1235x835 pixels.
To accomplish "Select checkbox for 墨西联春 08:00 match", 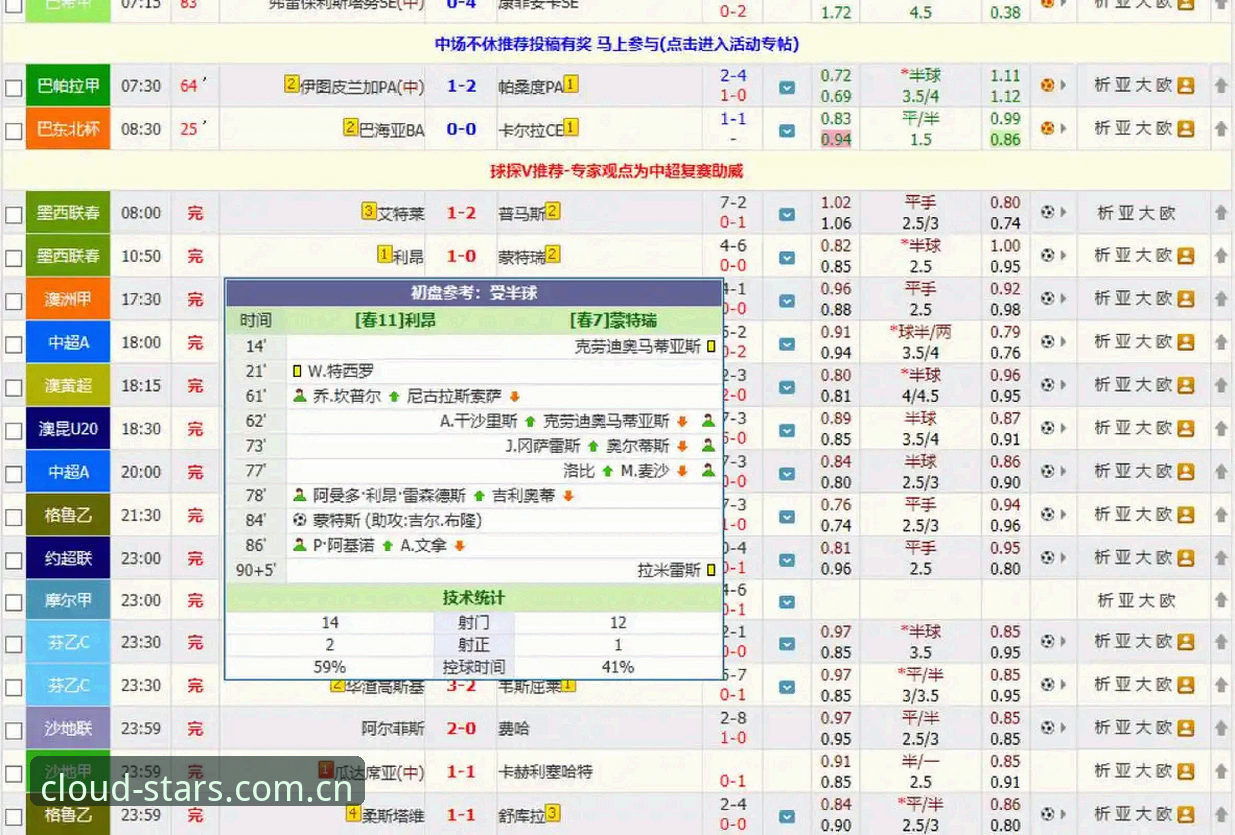I will click(x=13, y=215).
